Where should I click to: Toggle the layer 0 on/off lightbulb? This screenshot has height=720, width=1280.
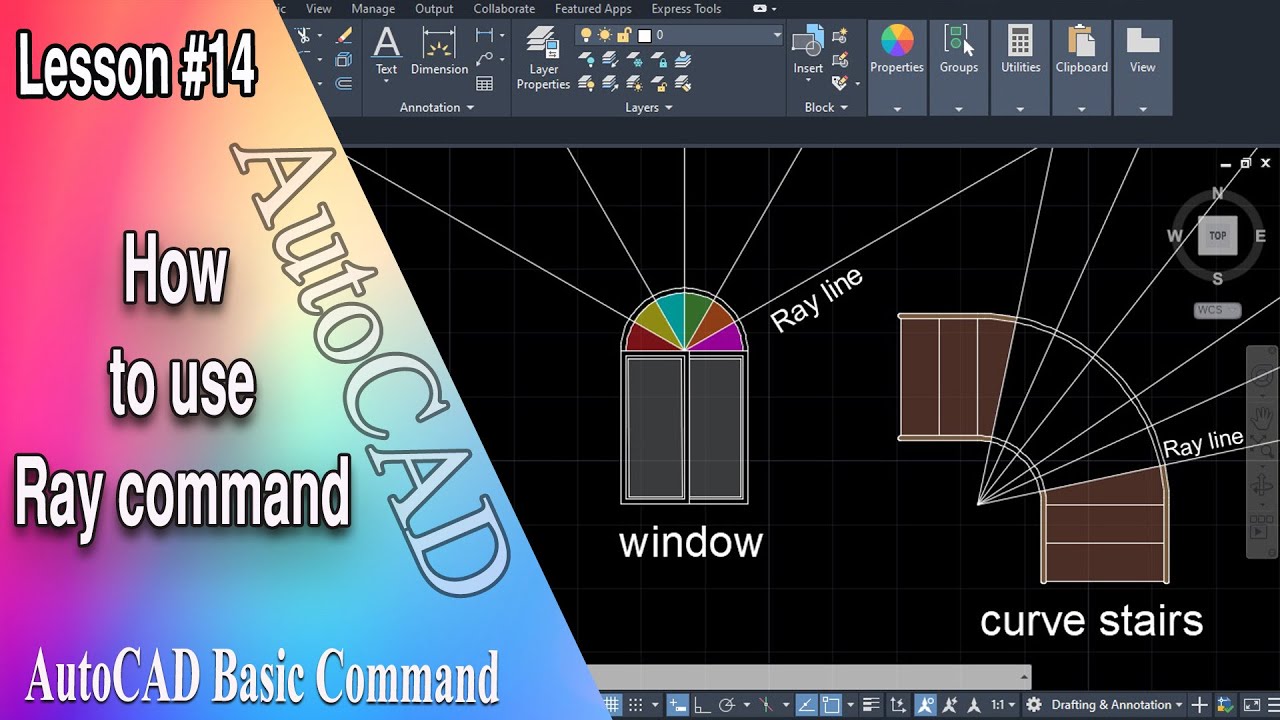click(x=586, y=35)
